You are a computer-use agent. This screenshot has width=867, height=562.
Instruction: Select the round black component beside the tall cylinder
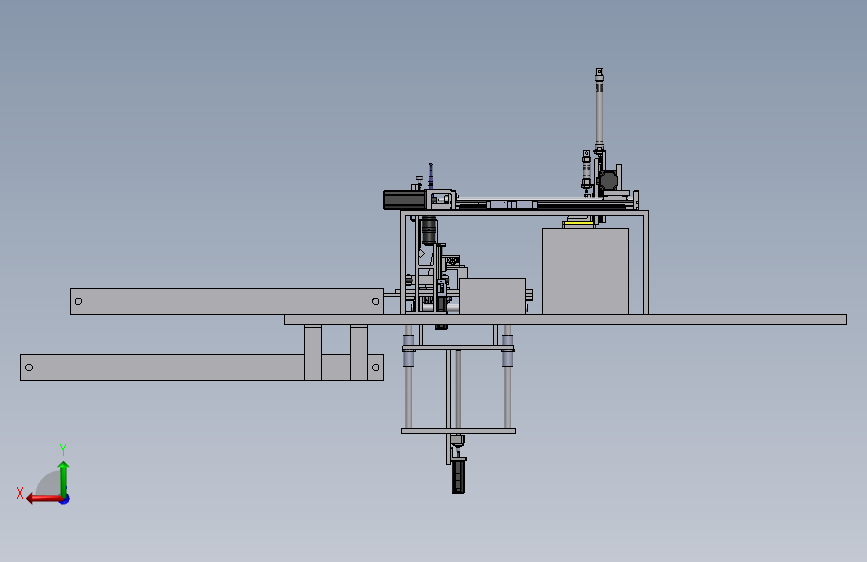(608, 180)
